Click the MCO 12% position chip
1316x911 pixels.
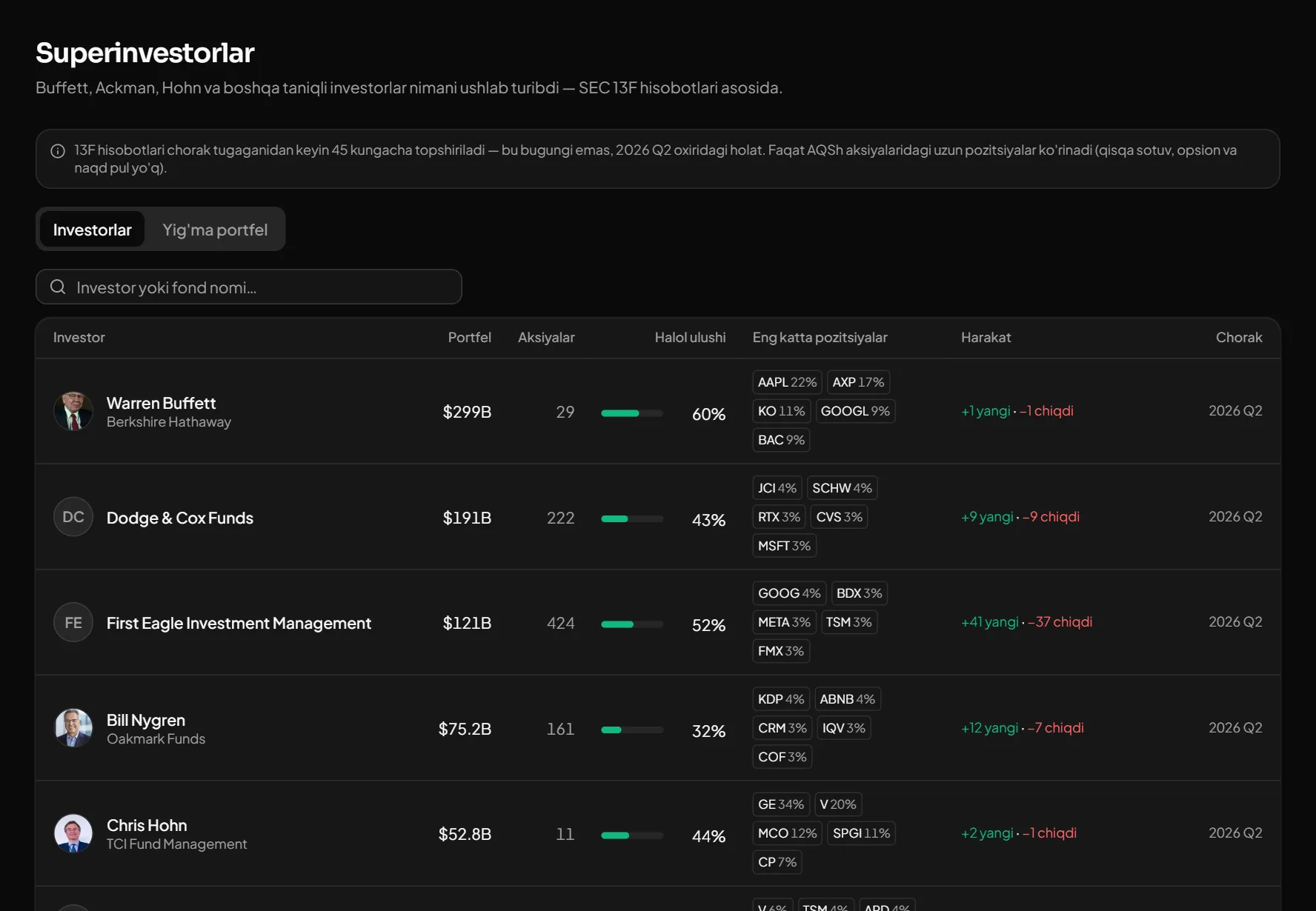pos(788,833)
